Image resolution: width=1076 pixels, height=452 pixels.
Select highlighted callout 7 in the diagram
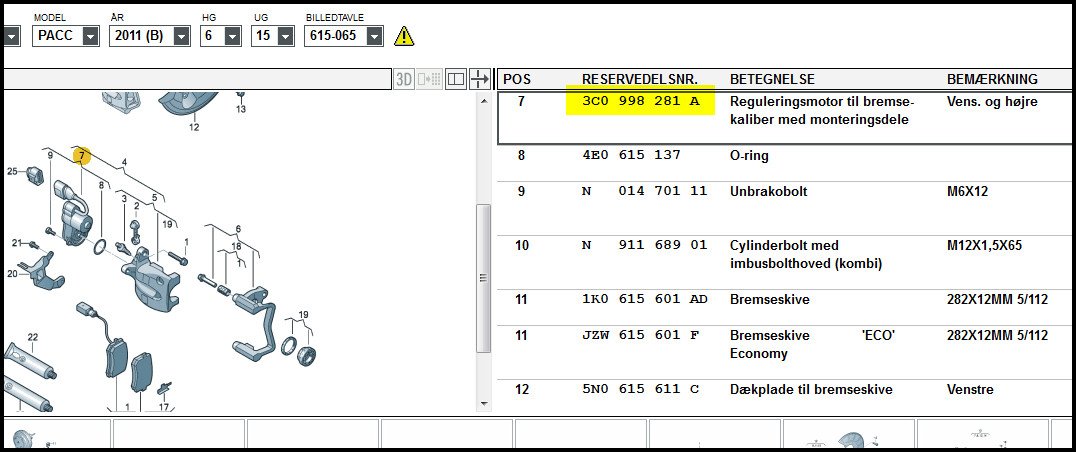[82, 155]
